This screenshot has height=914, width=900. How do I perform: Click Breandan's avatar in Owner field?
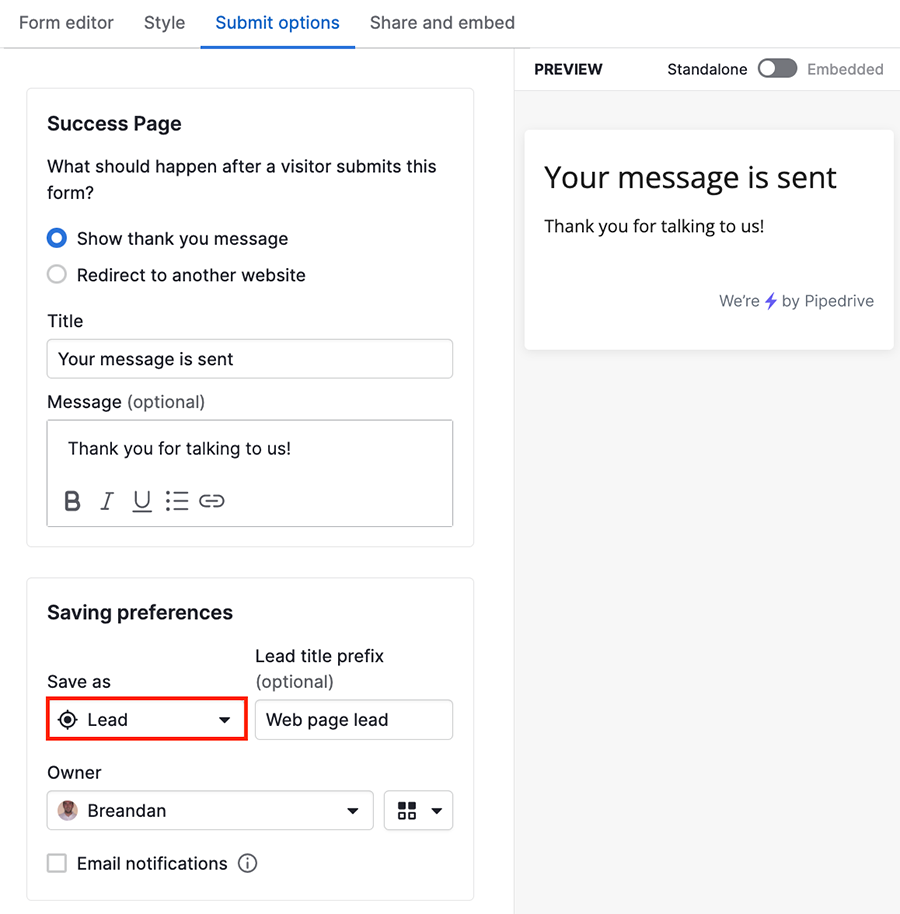(68, 810)
